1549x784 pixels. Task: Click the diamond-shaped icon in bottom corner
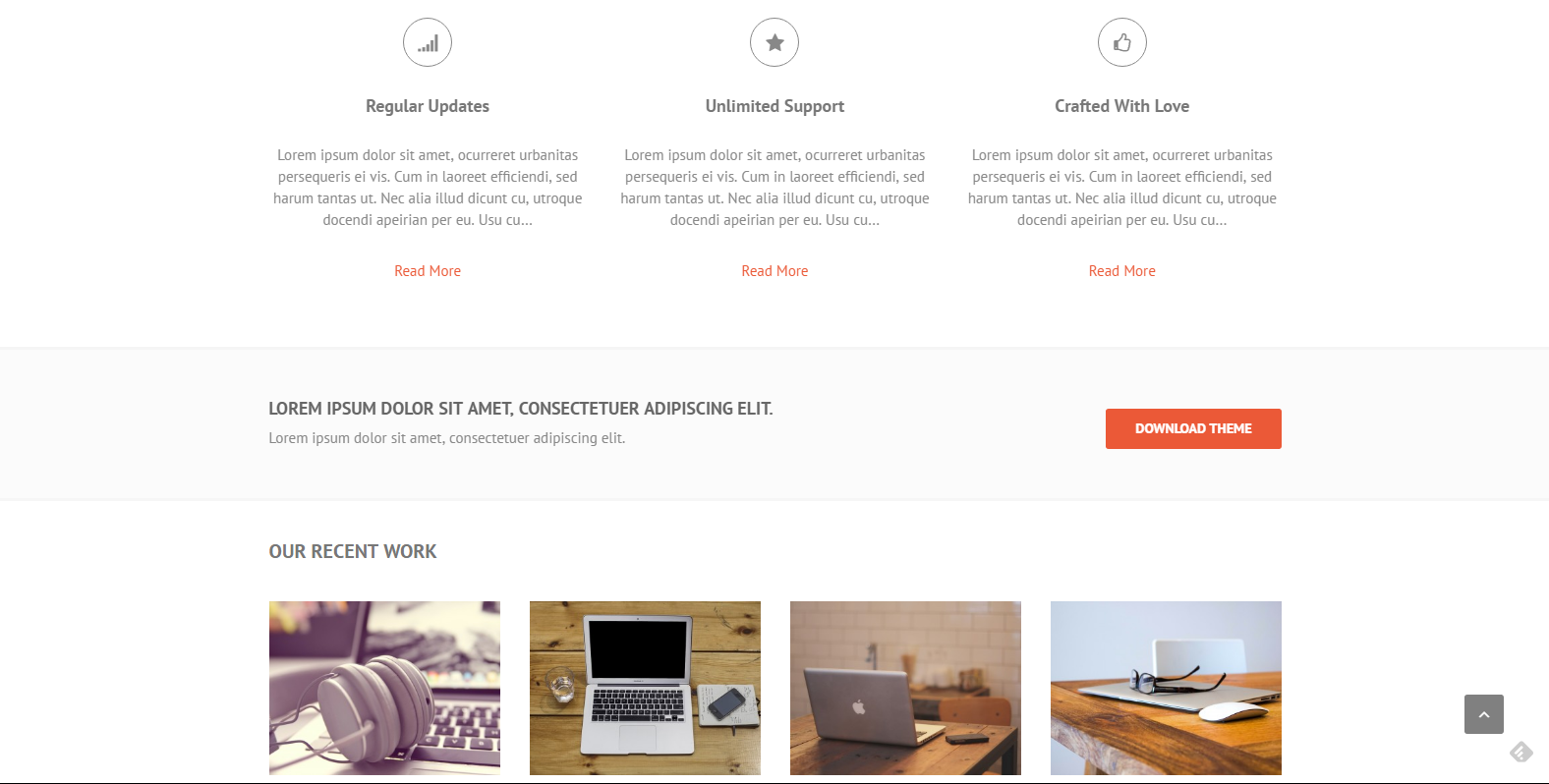[x=1521, y=753]
